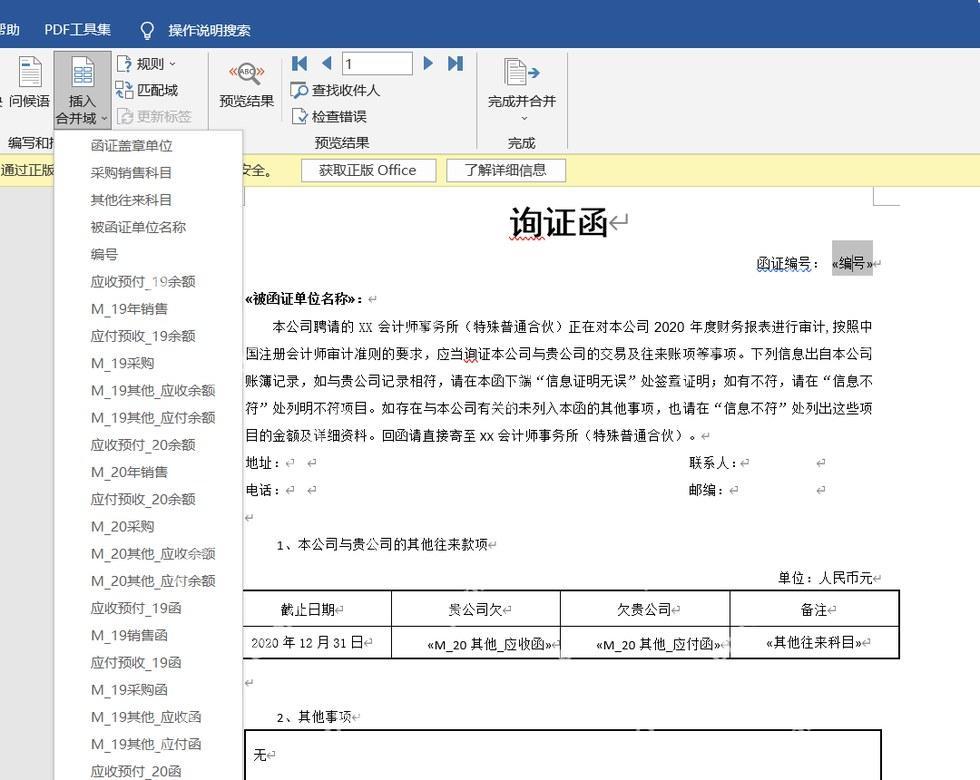Go to previous record arrow
This screenshot has width=980, height=780.
coord(326,63)
